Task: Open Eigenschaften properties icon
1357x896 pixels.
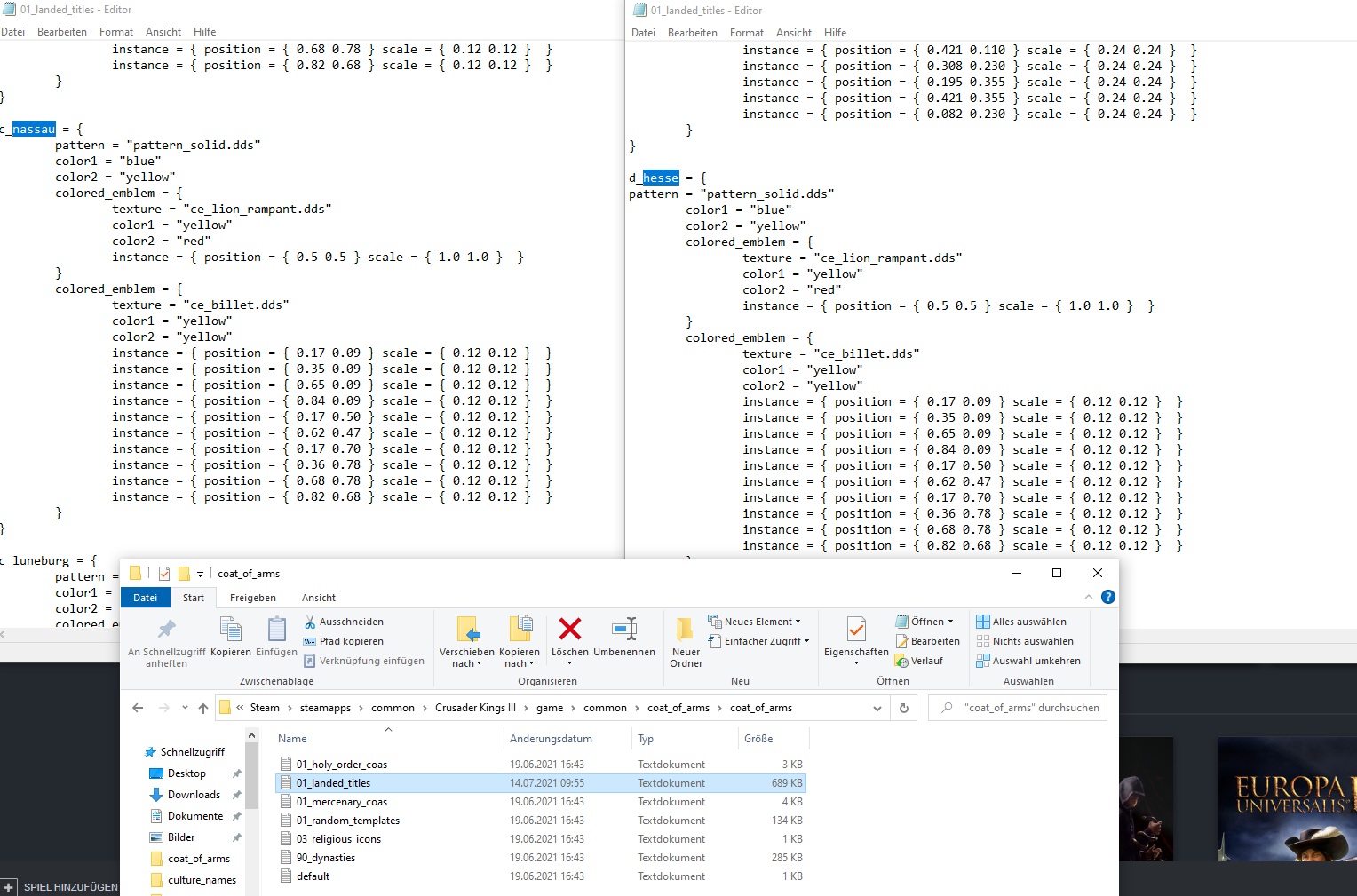Action: pyautogui.click(x=856, y=631)
